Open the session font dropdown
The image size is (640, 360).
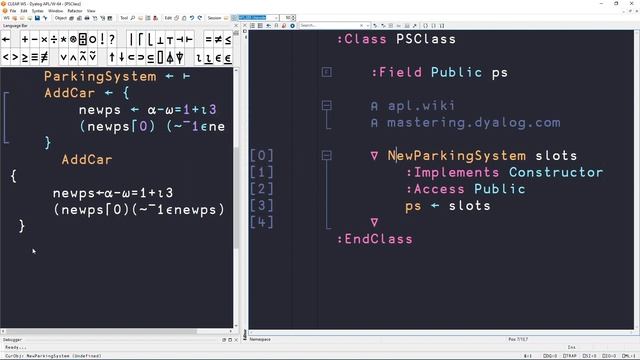[x=276, y=18]
